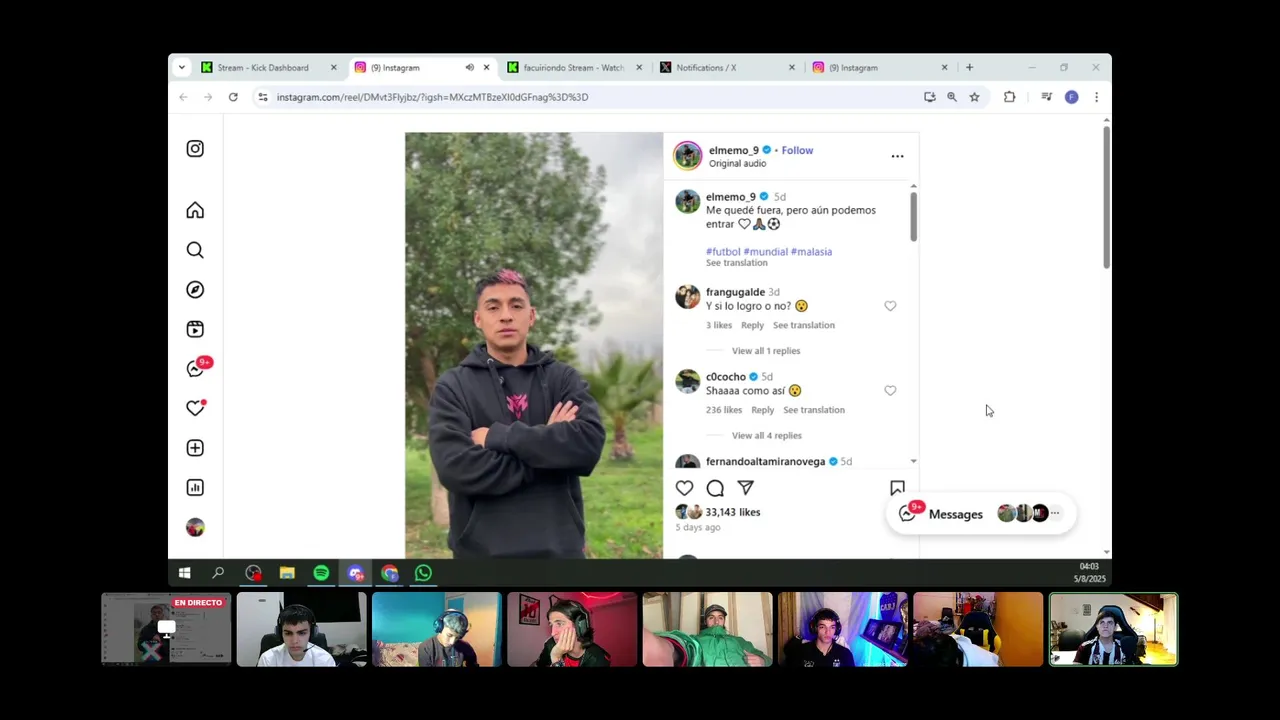
Task: Open Instagram home feed icon
Action: point(195,210)
